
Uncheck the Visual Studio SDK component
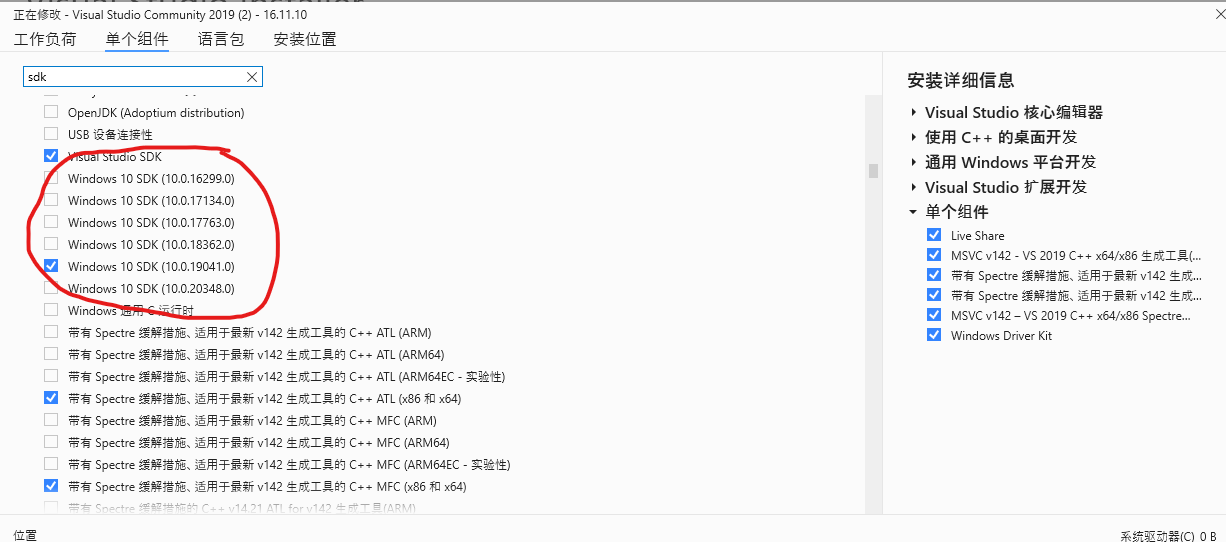pyautogui.click(x=51, y=156)
